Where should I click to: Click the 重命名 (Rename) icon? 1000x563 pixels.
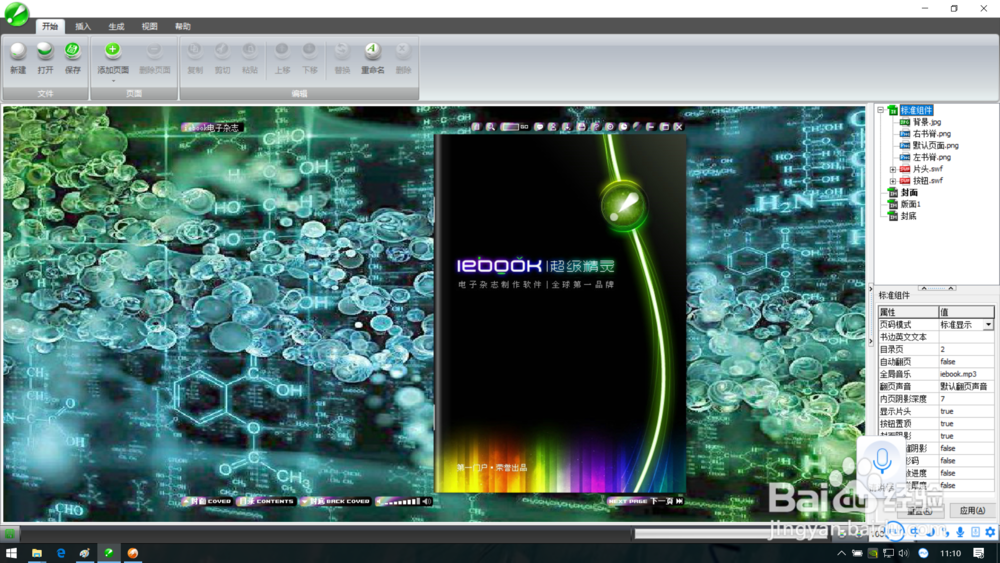pos(372,50)
